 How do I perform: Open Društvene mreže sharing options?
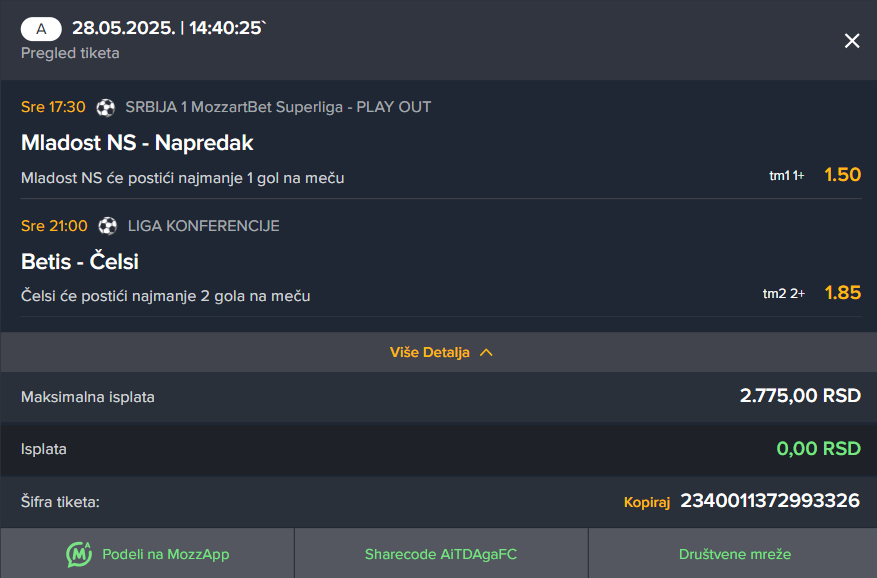(x=733, y=553)
